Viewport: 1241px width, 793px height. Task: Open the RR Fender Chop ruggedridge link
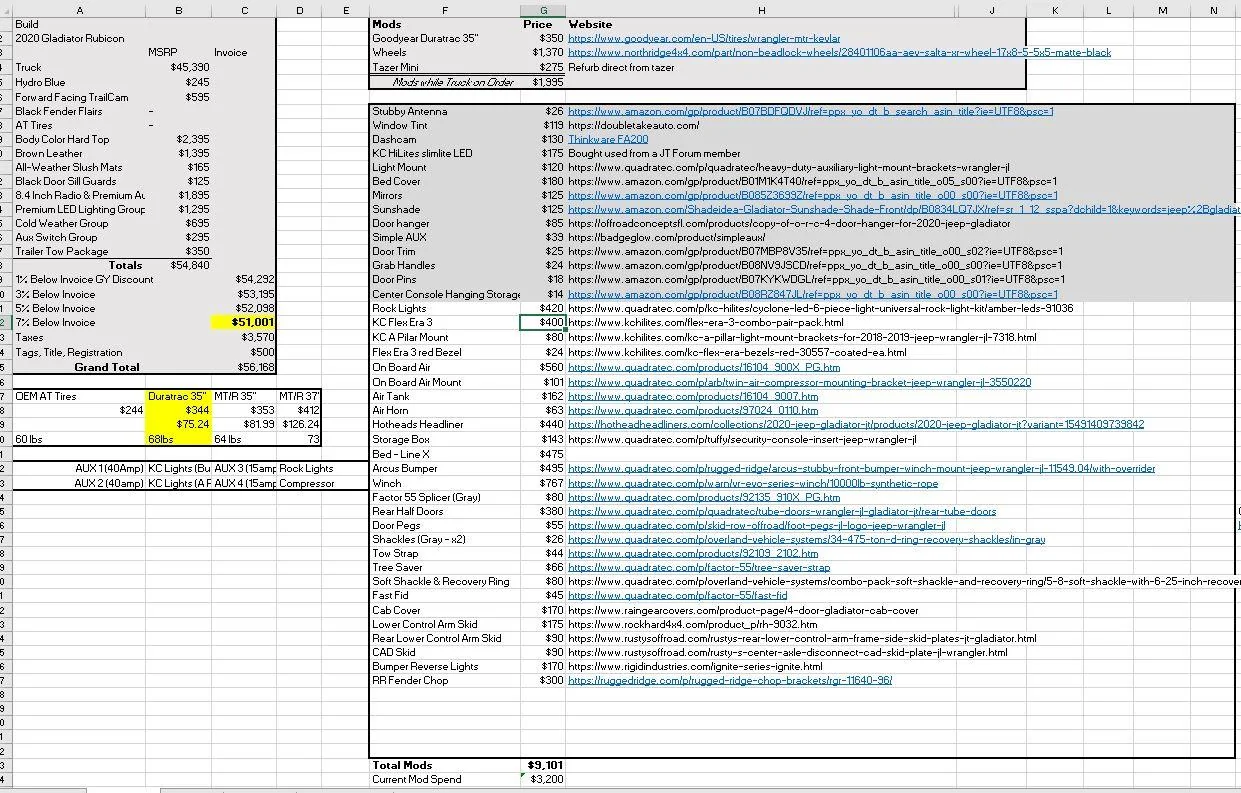(729, 680)
